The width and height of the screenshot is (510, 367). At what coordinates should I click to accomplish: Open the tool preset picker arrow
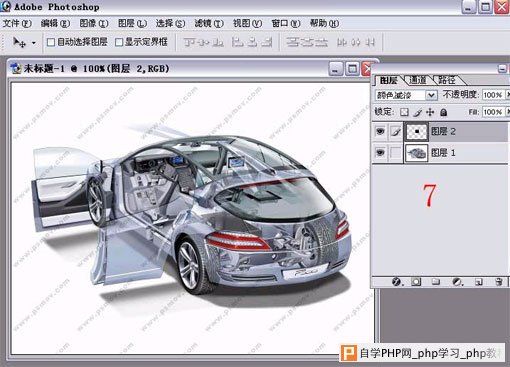(x=34, y=43)
